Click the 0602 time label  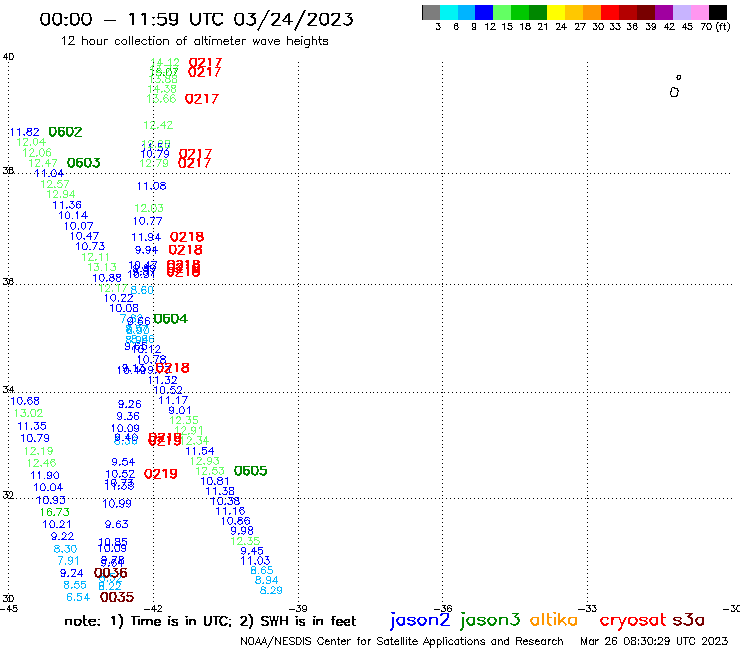(x=65, y=132)
